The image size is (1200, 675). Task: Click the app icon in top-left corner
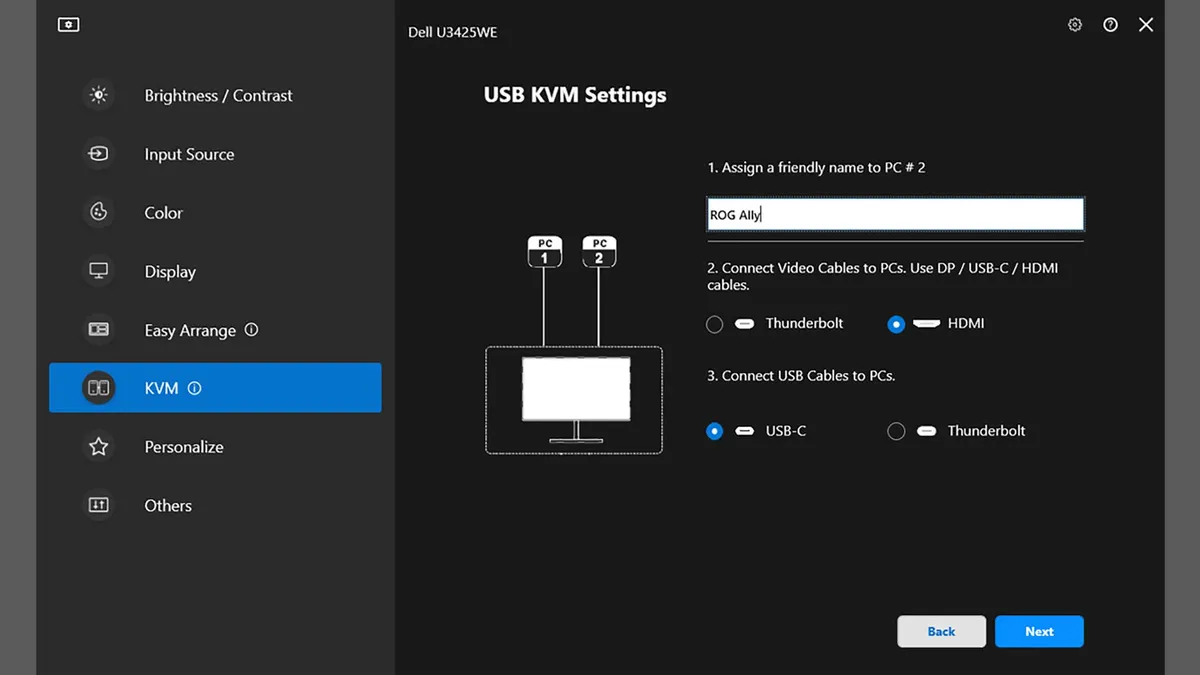pos(68,24)
